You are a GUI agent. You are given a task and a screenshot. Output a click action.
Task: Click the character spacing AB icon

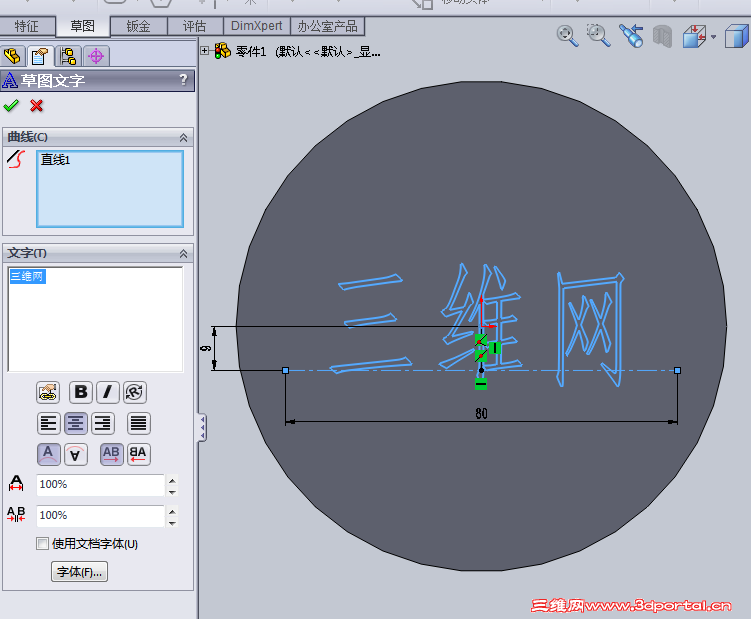click(16, 514)
